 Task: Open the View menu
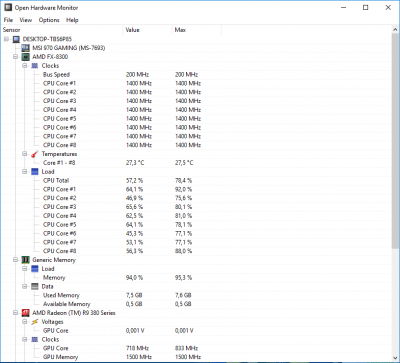click(26, 20)
